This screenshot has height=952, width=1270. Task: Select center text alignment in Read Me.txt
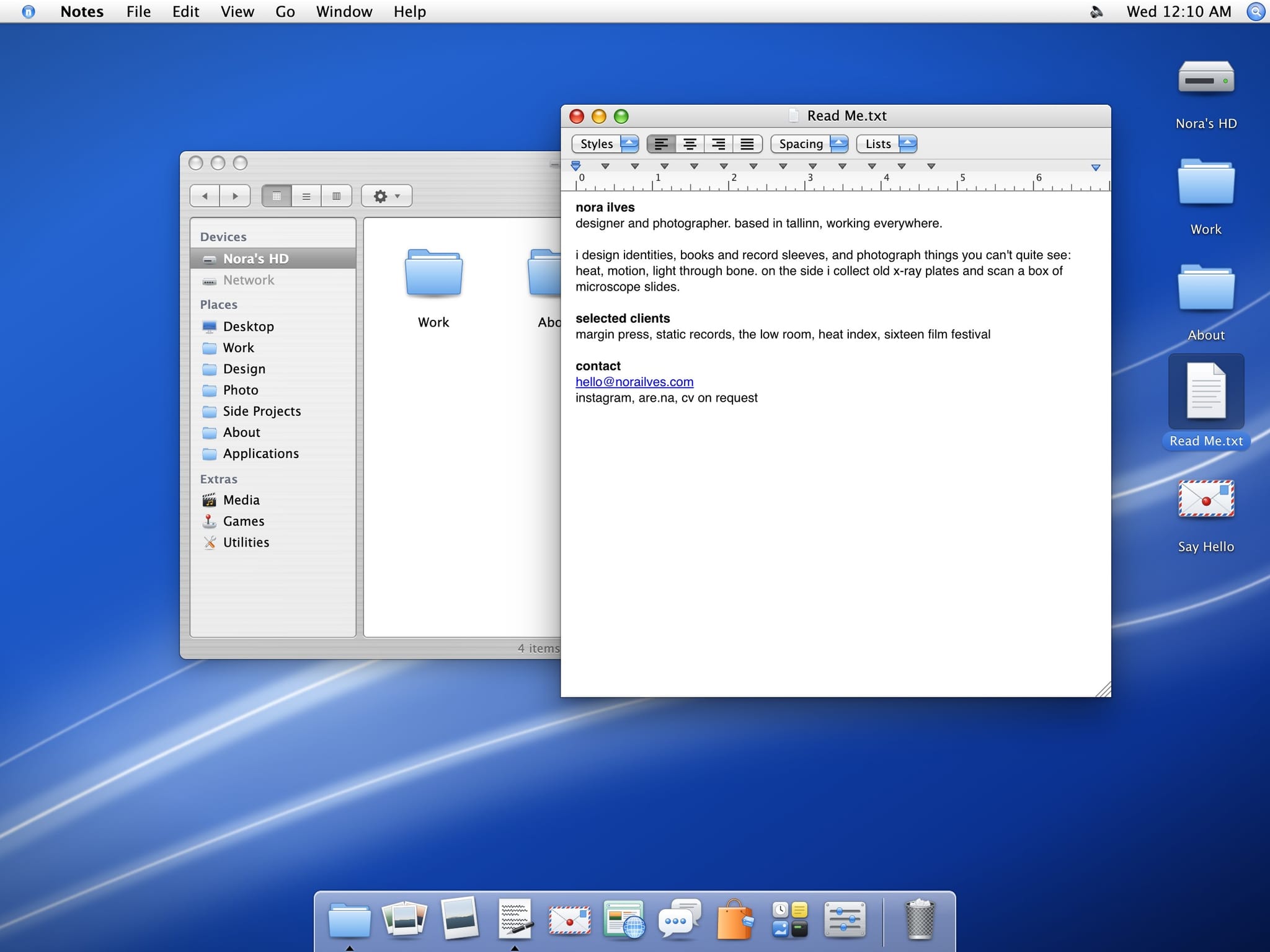pyautogui.click(x=690, y=144)
